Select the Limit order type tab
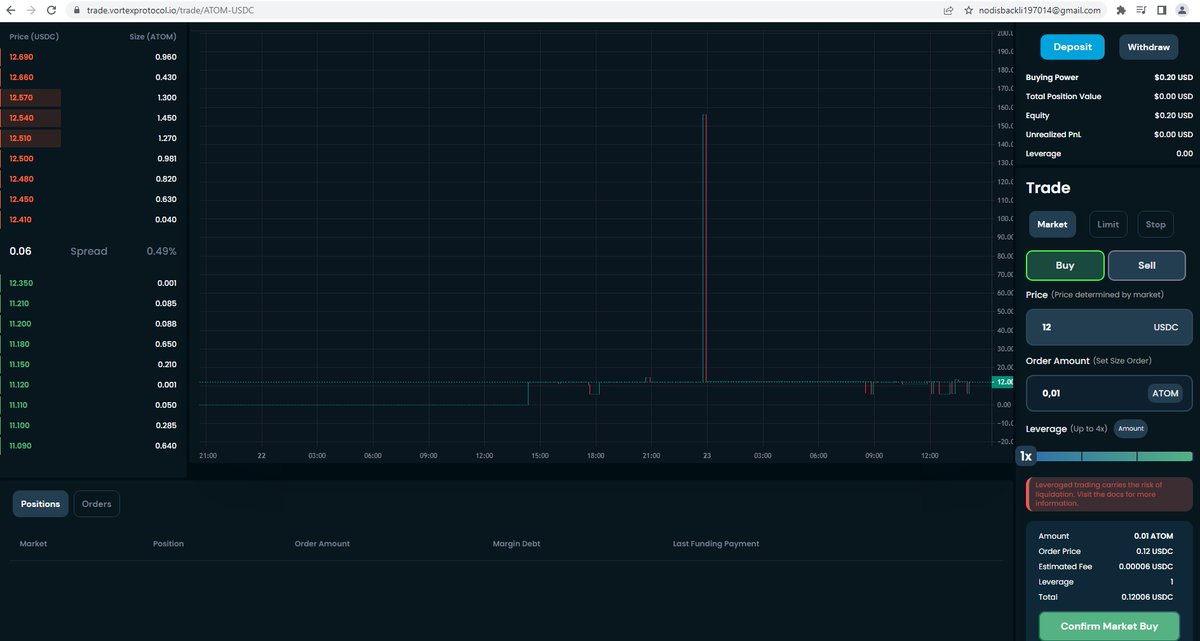Image resolution: width=1200 pixels, height=641 pixels. (1108, 224)
